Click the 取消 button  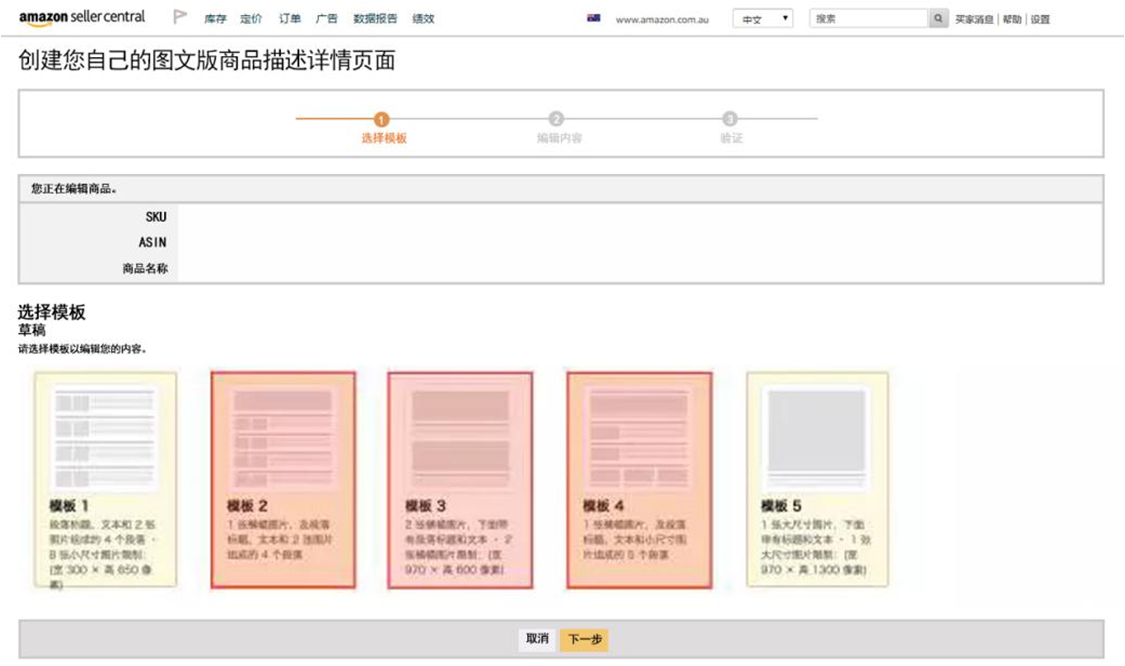(538, 639)
